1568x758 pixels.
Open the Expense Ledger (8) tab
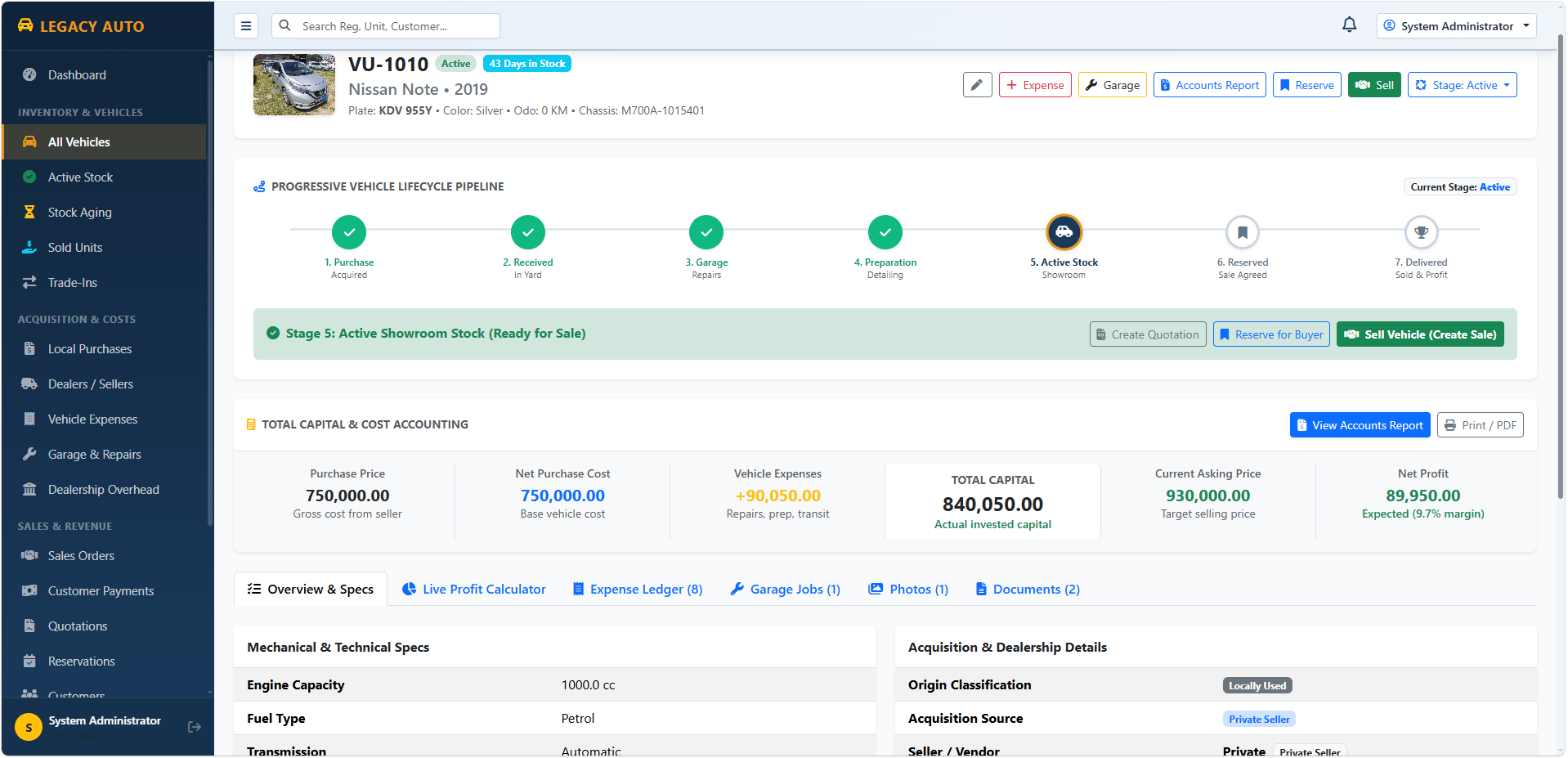coord(638,589)
